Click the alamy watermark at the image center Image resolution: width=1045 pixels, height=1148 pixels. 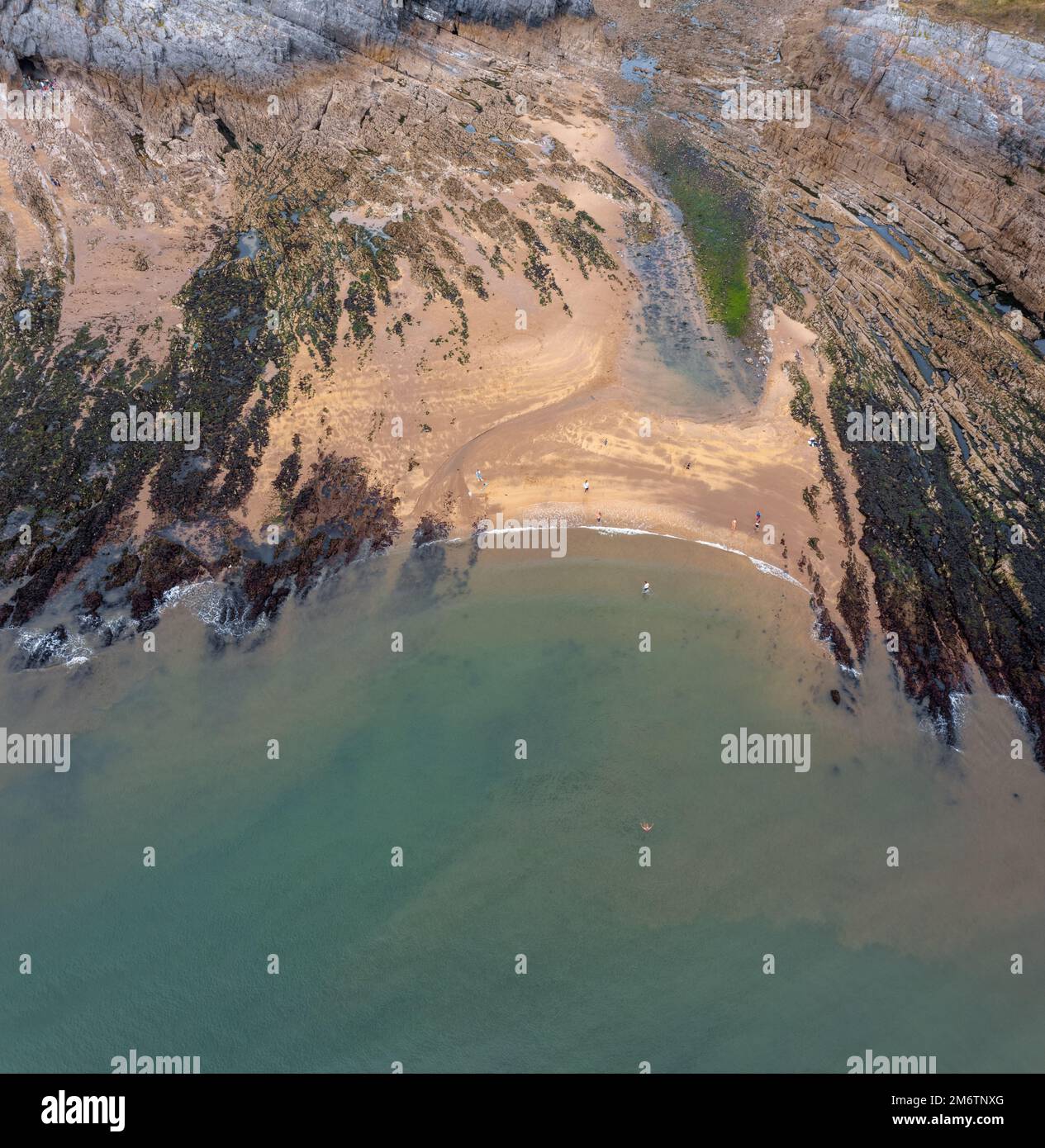[522, 540]
